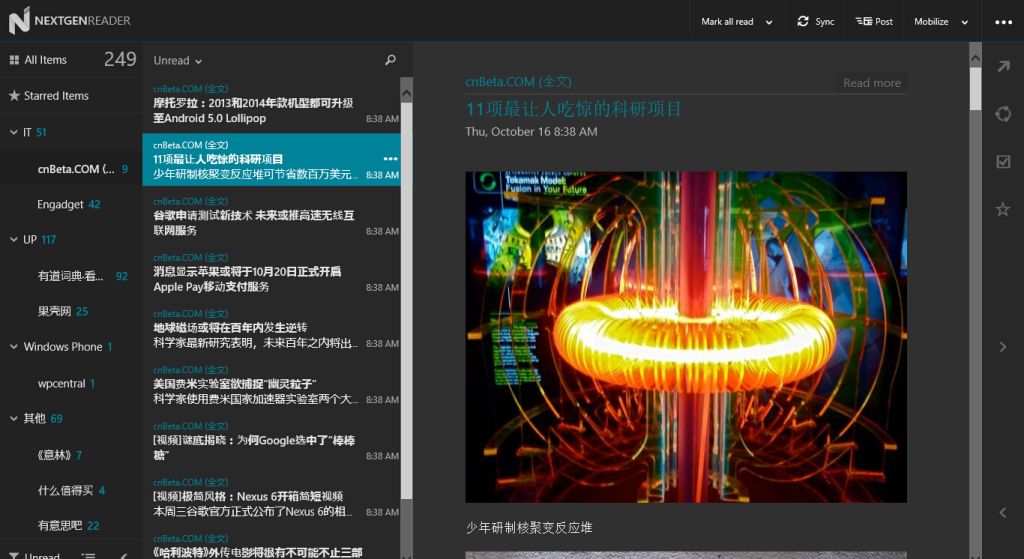Open the 《哈利波特》外传 article

271,545
